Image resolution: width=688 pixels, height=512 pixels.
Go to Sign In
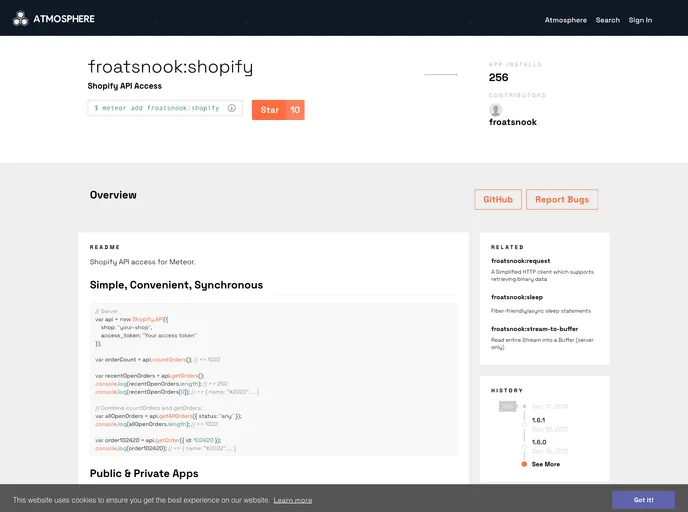click(640, 20)
